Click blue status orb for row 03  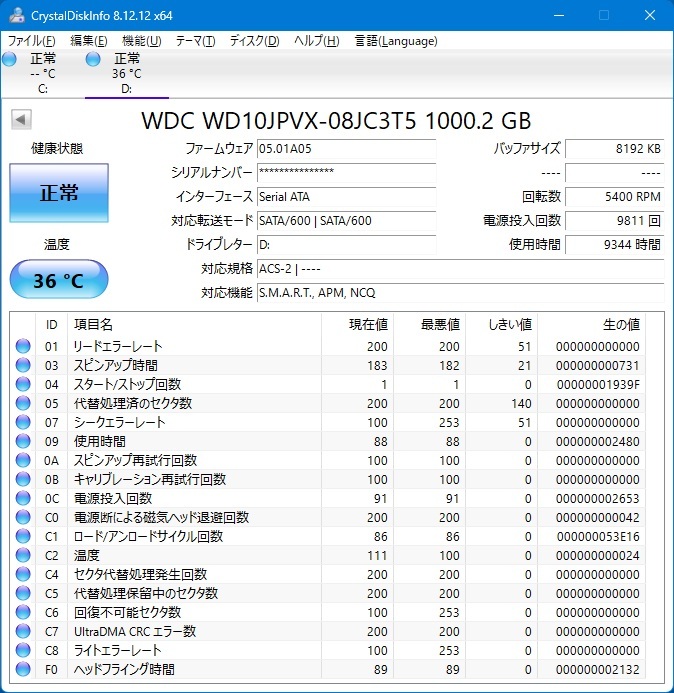[23, 365]
